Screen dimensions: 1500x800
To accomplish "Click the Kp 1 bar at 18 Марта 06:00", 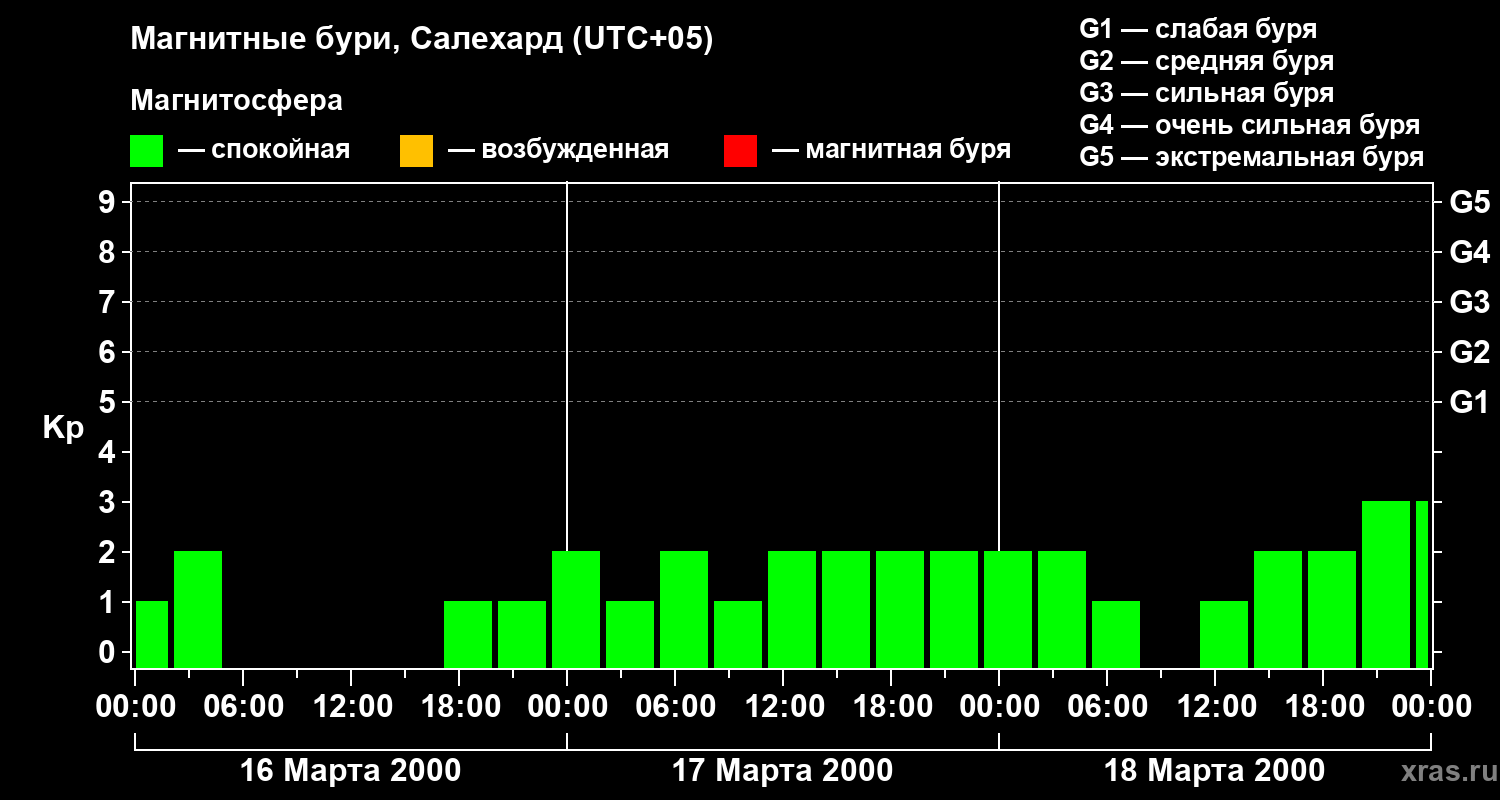I will [1116, 635].
